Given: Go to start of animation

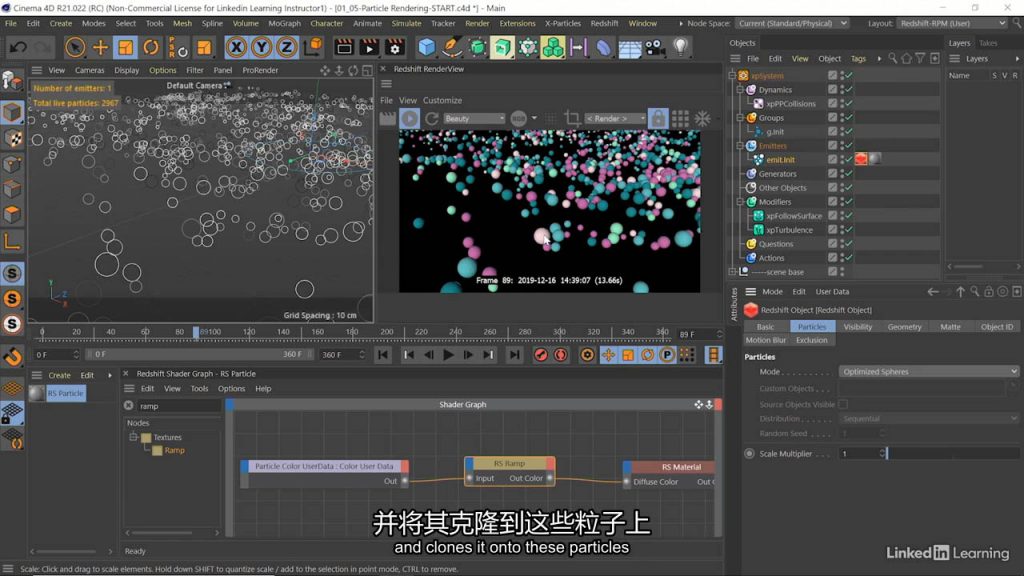Looking at the screenshot, I should (383, 355).
